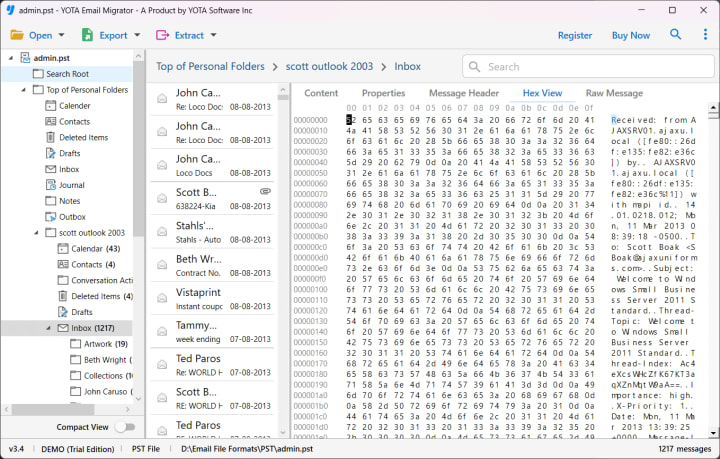The height and width of the screenshot is (459, 720).
Task: Select the Drafts folder under scott outlook 2003
Action: tap(75, 312)
